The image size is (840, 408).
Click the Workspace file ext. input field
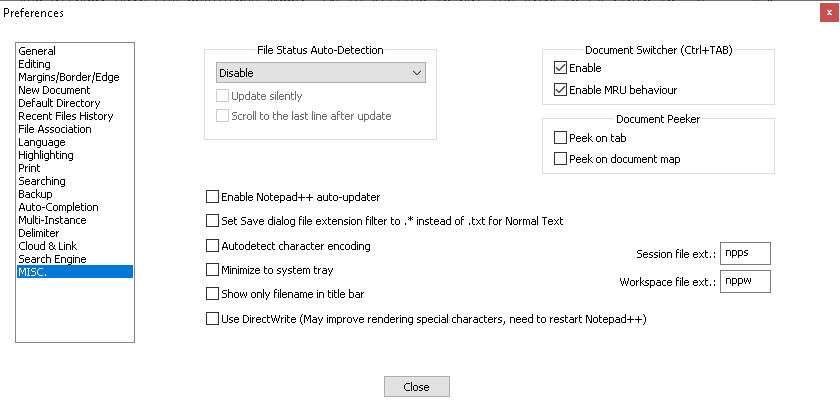(x=745, y=281)
